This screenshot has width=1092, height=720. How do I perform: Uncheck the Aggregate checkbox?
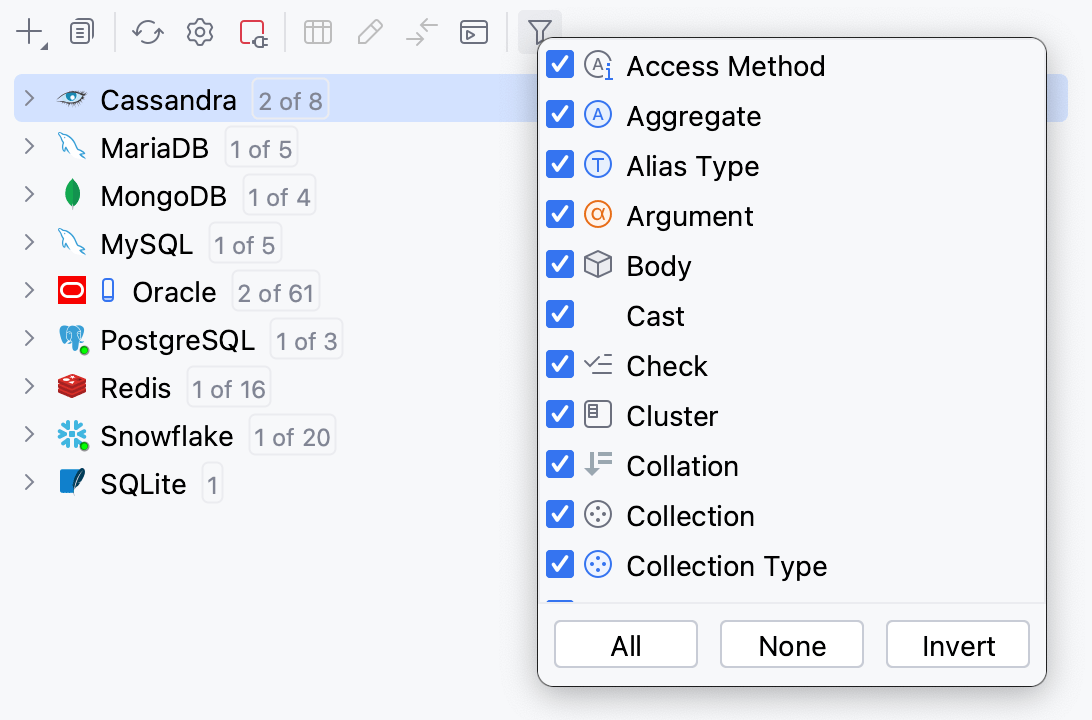tap(560, 114)
